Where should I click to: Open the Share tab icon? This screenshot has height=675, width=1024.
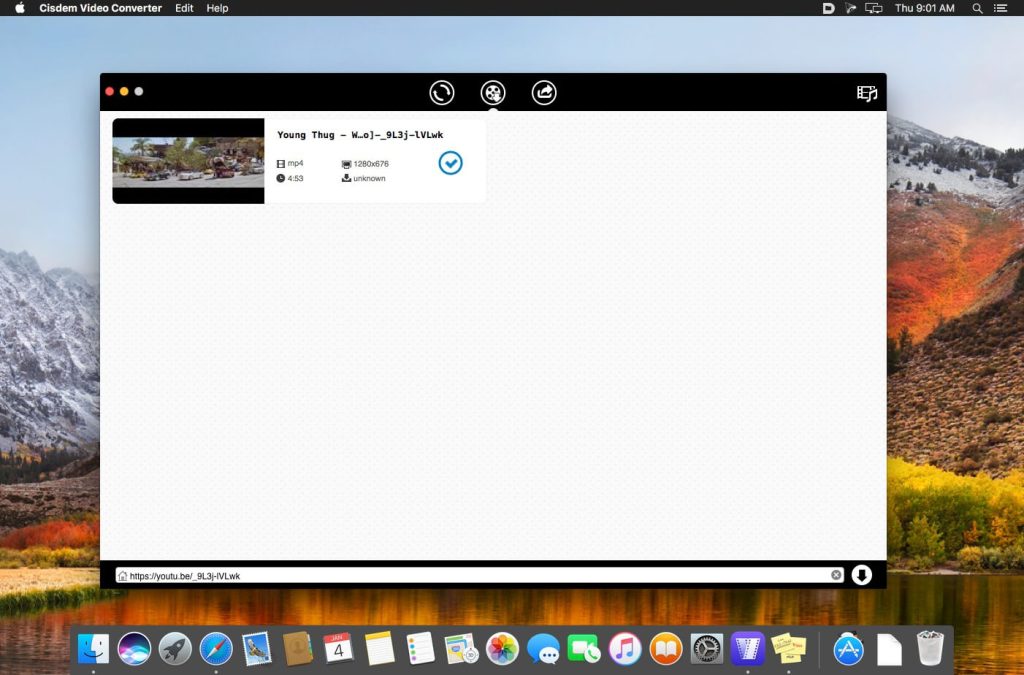click(x=544, y=93)
